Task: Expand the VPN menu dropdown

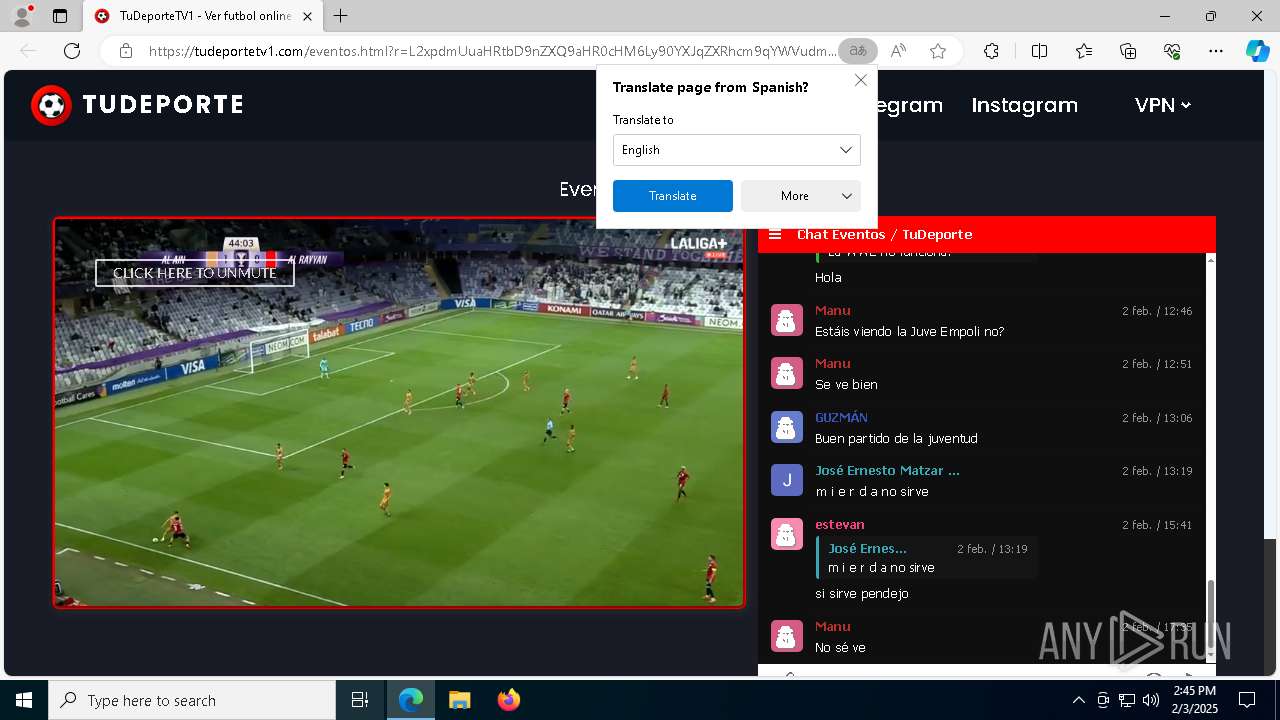Action: (x=1163, y=105)
